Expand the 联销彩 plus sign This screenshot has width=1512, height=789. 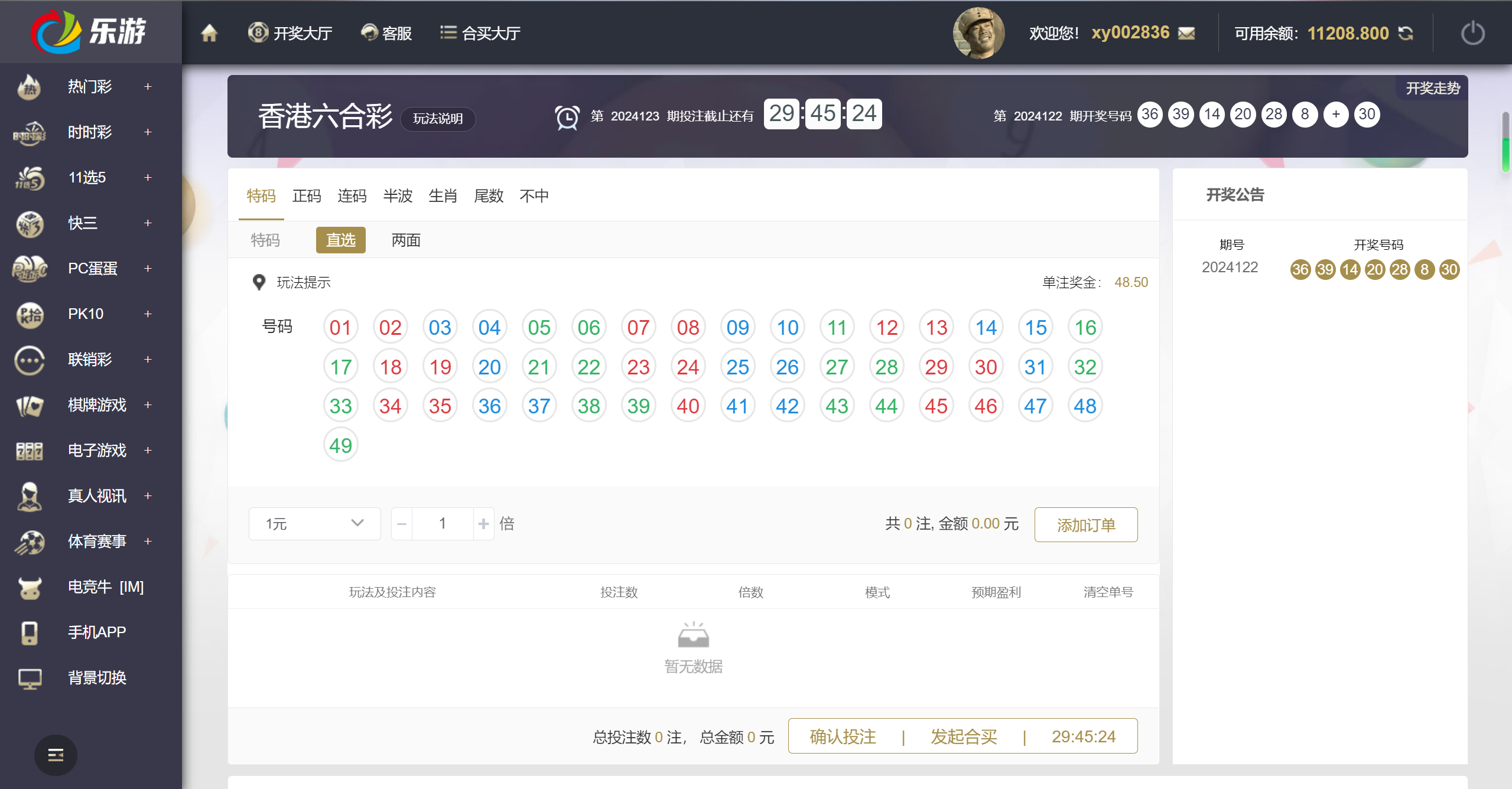click(x=148, y=360)
